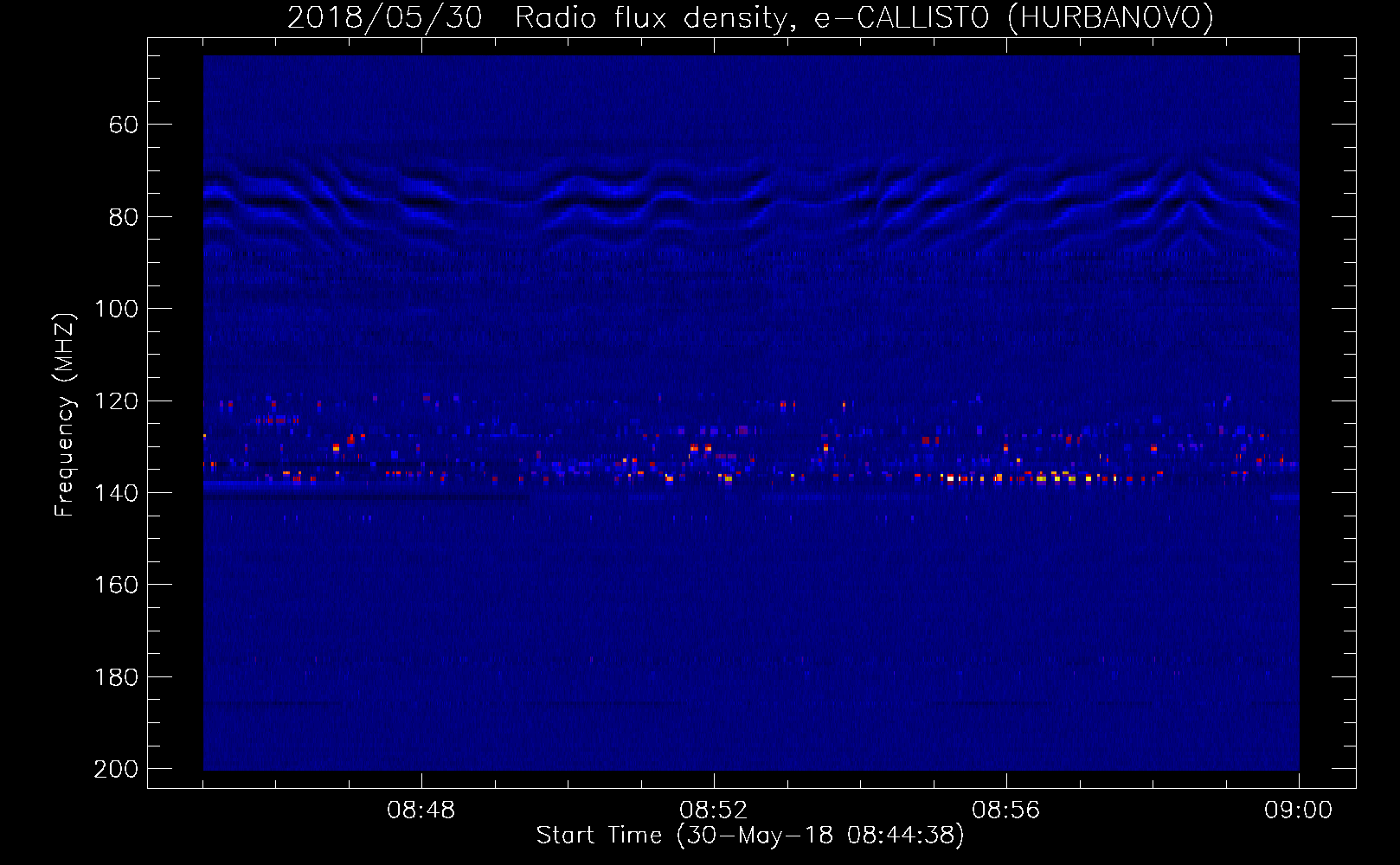Click the 60 MHz frequency tick label

click(124, 125)
